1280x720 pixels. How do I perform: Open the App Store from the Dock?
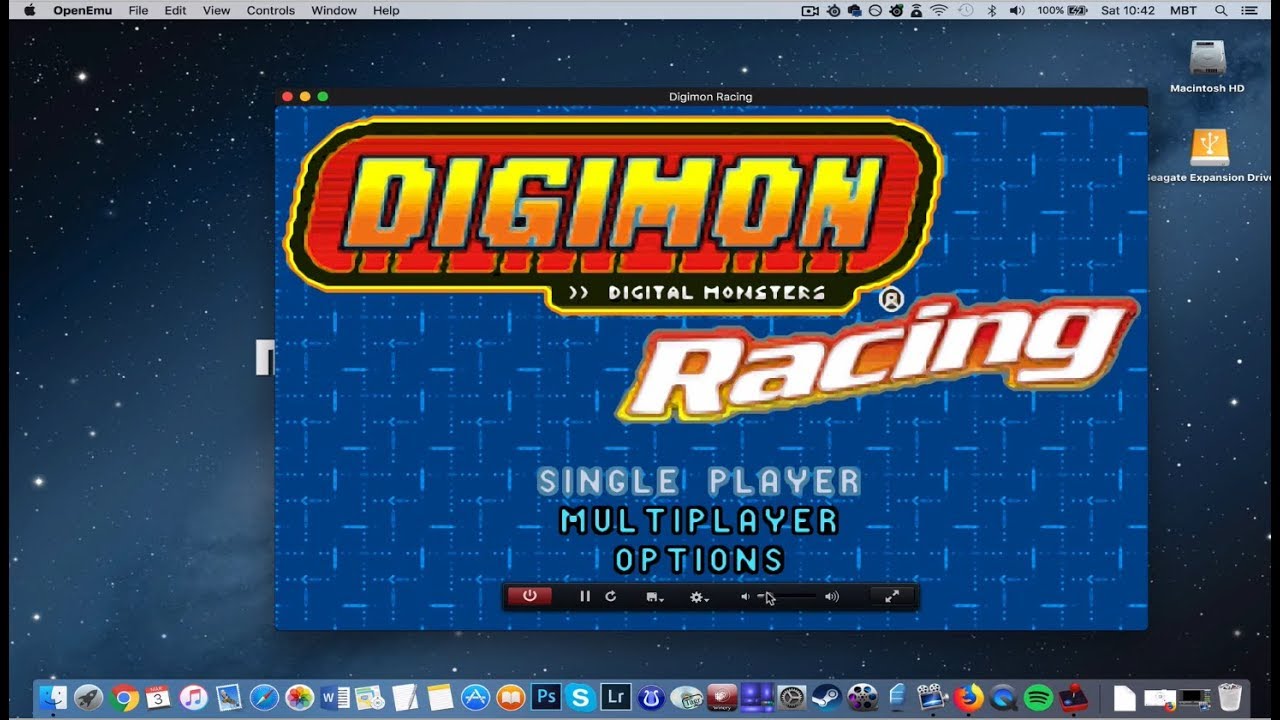point(475,697)
